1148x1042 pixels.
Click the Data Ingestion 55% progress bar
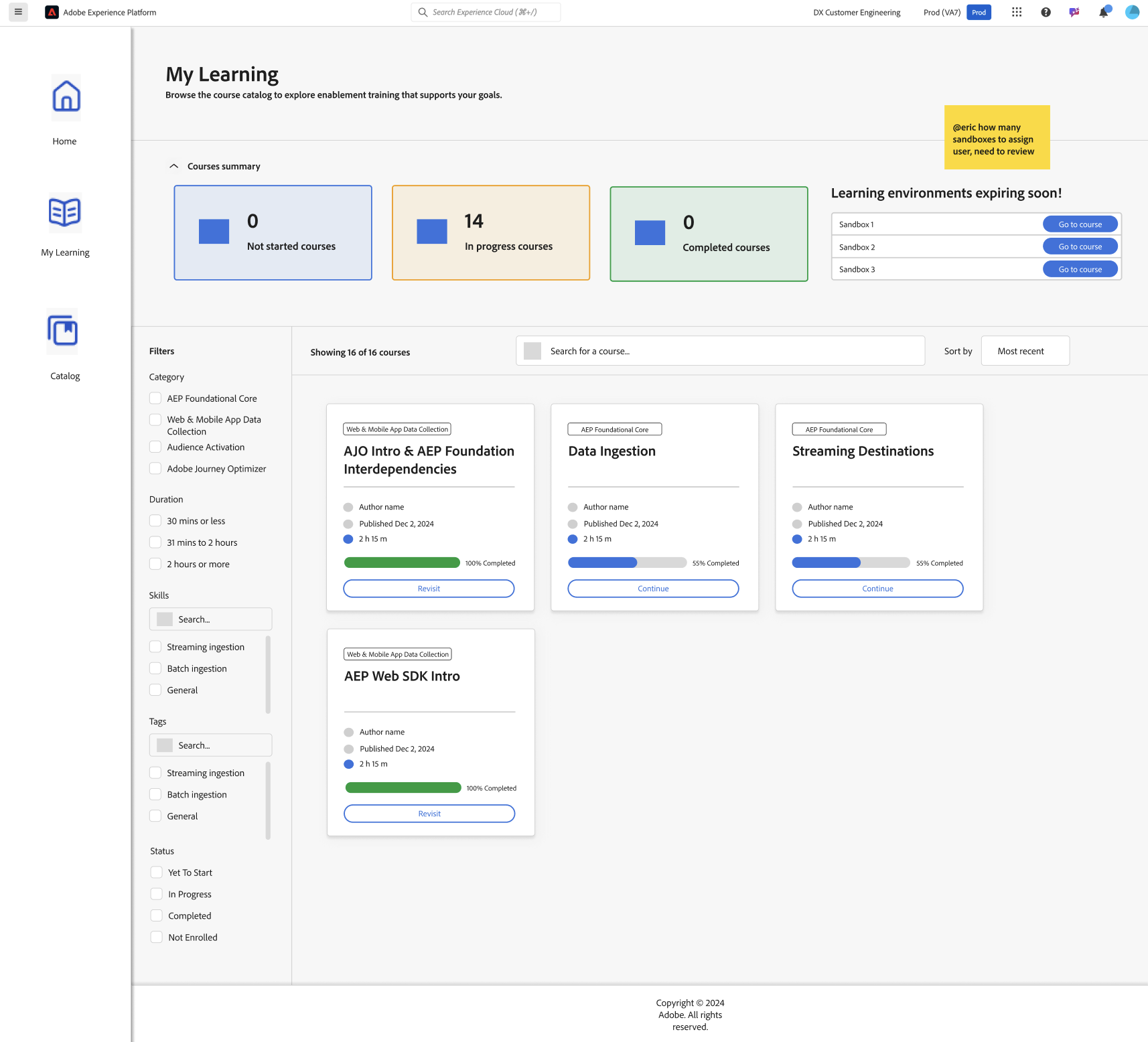click(627, 563)
